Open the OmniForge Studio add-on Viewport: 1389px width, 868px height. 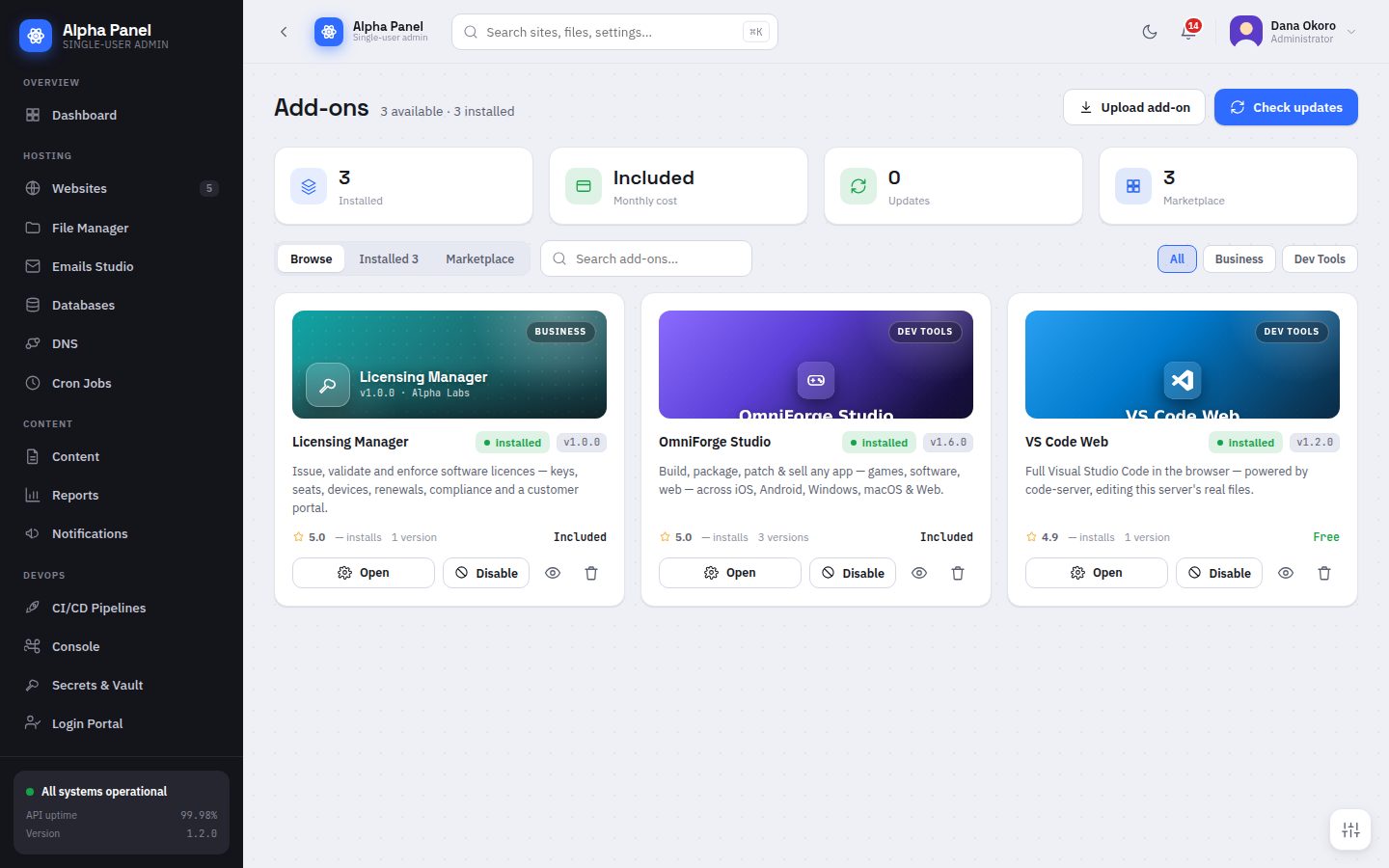pyautogui.click(x=730, y=573)
